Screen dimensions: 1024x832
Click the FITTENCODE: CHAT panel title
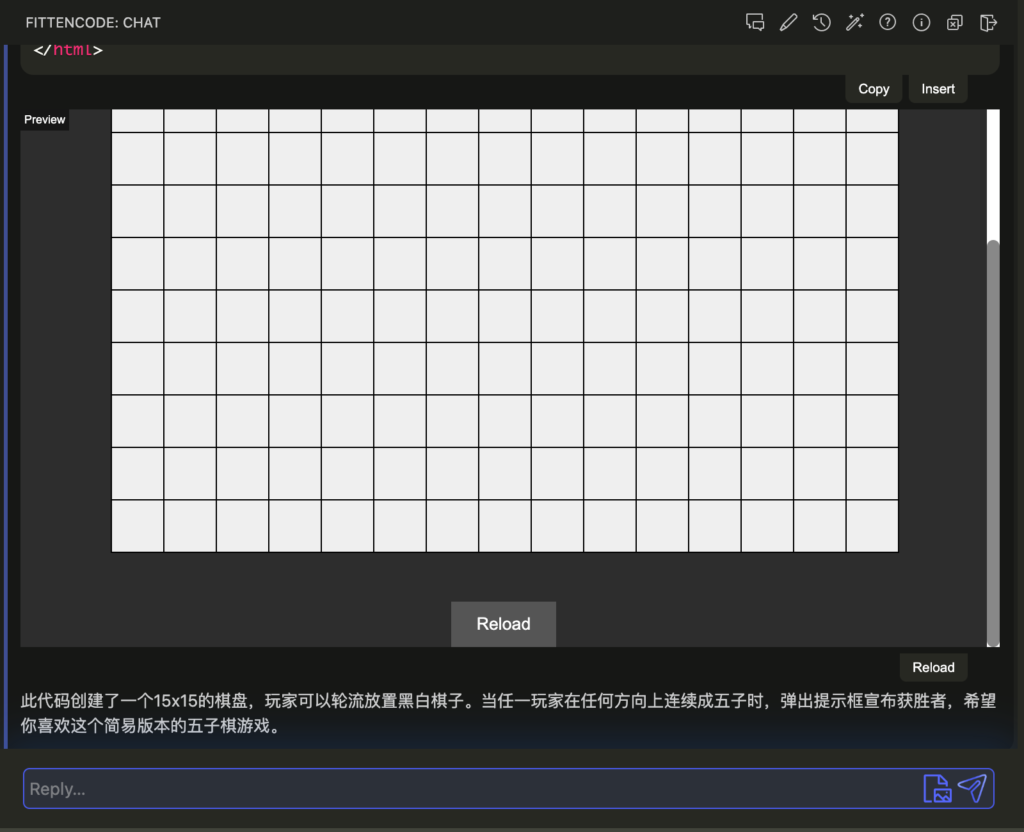[x=93, y=22]
